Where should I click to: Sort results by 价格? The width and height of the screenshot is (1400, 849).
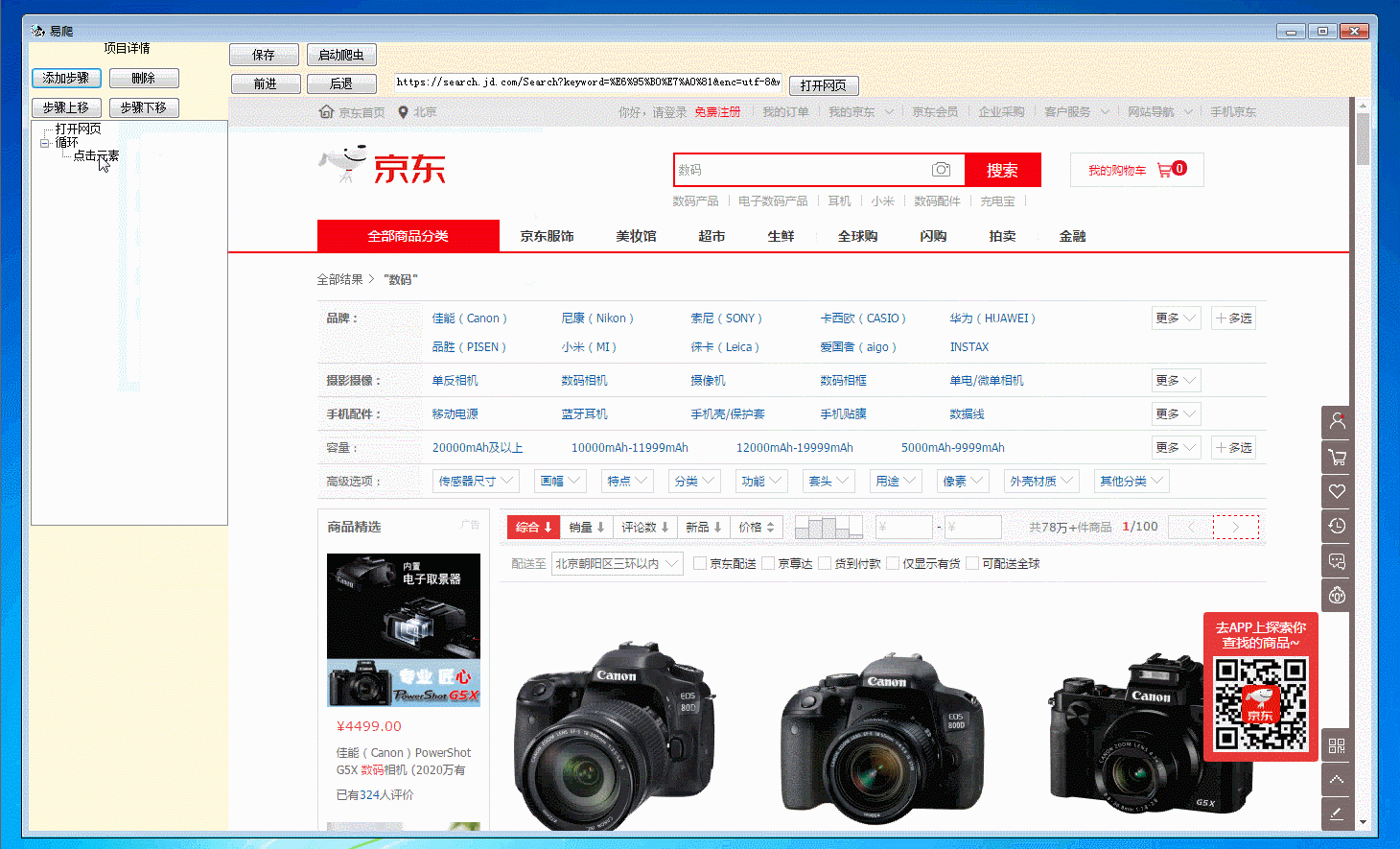point(757,527)
